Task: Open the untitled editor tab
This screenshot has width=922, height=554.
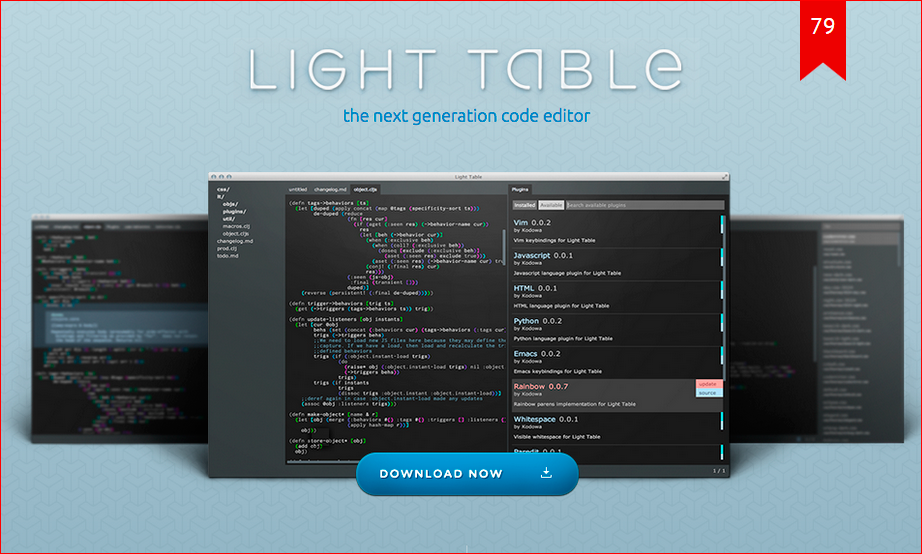Action: (x=298, y=189)
